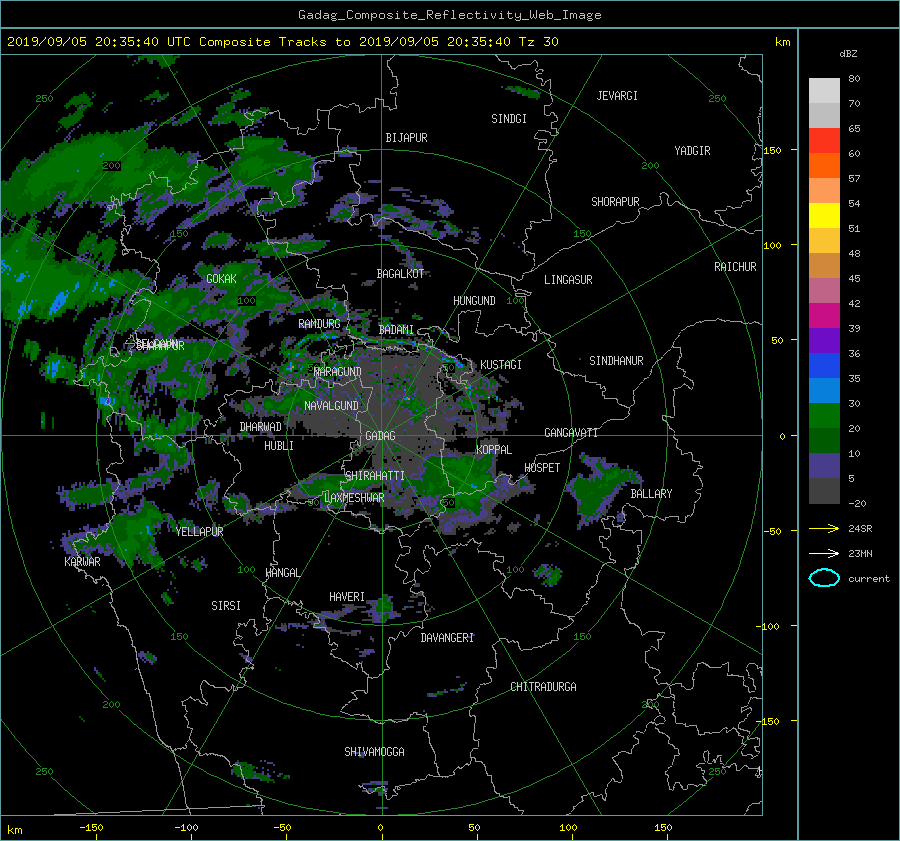This screenshot has width=900, height=841.
Task: Click the bright green 20-30 dBZ swatch
Action: [x=824, y=416]
